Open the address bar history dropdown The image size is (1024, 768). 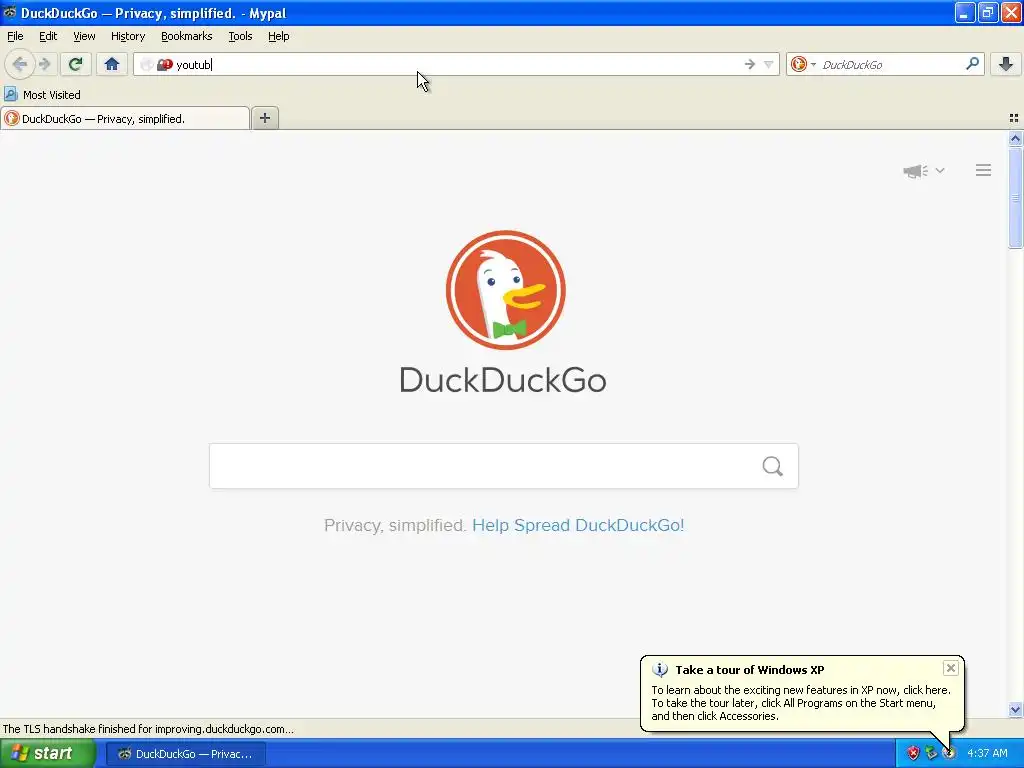tap(769, 64)
